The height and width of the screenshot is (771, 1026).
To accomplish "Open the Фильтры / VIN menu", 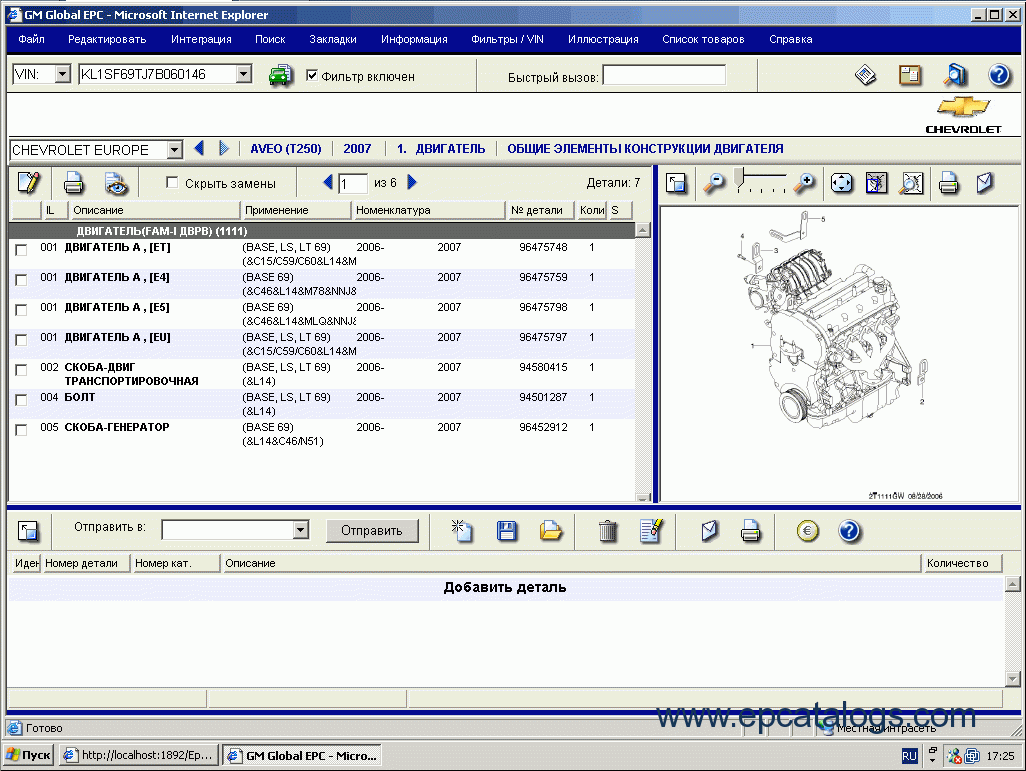I will point(508,39).
